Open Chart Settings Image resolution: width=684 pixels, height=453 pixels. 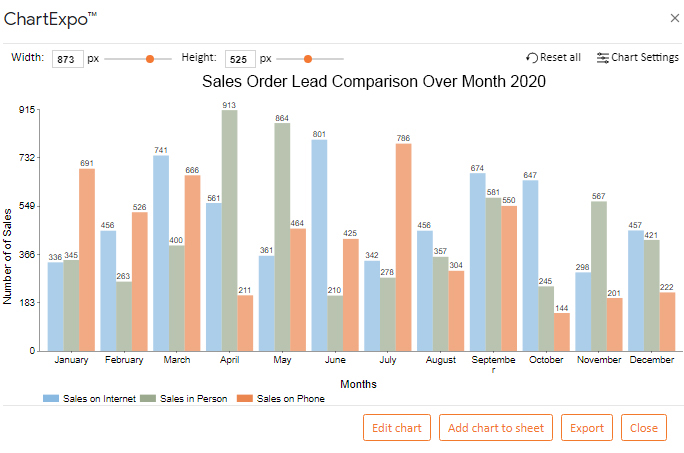click(x=638, y=58)
